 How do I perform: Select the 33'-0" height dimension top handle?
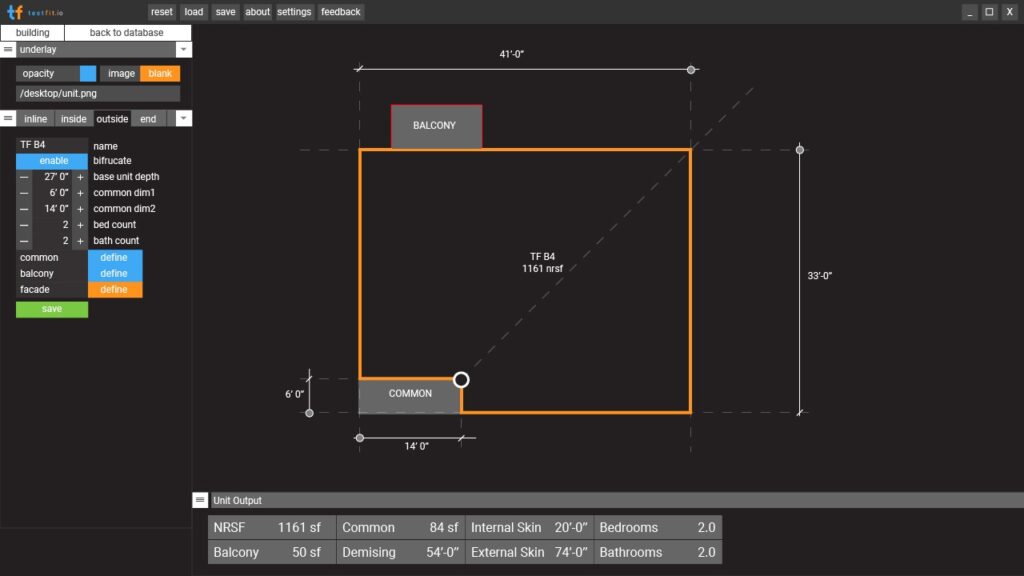799,150
